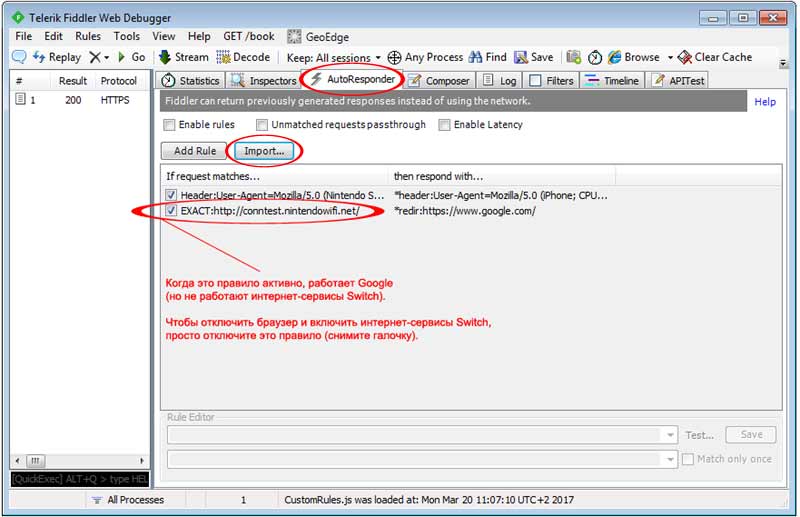Open the View menu

pyautogui.click(x=163, y=36)
